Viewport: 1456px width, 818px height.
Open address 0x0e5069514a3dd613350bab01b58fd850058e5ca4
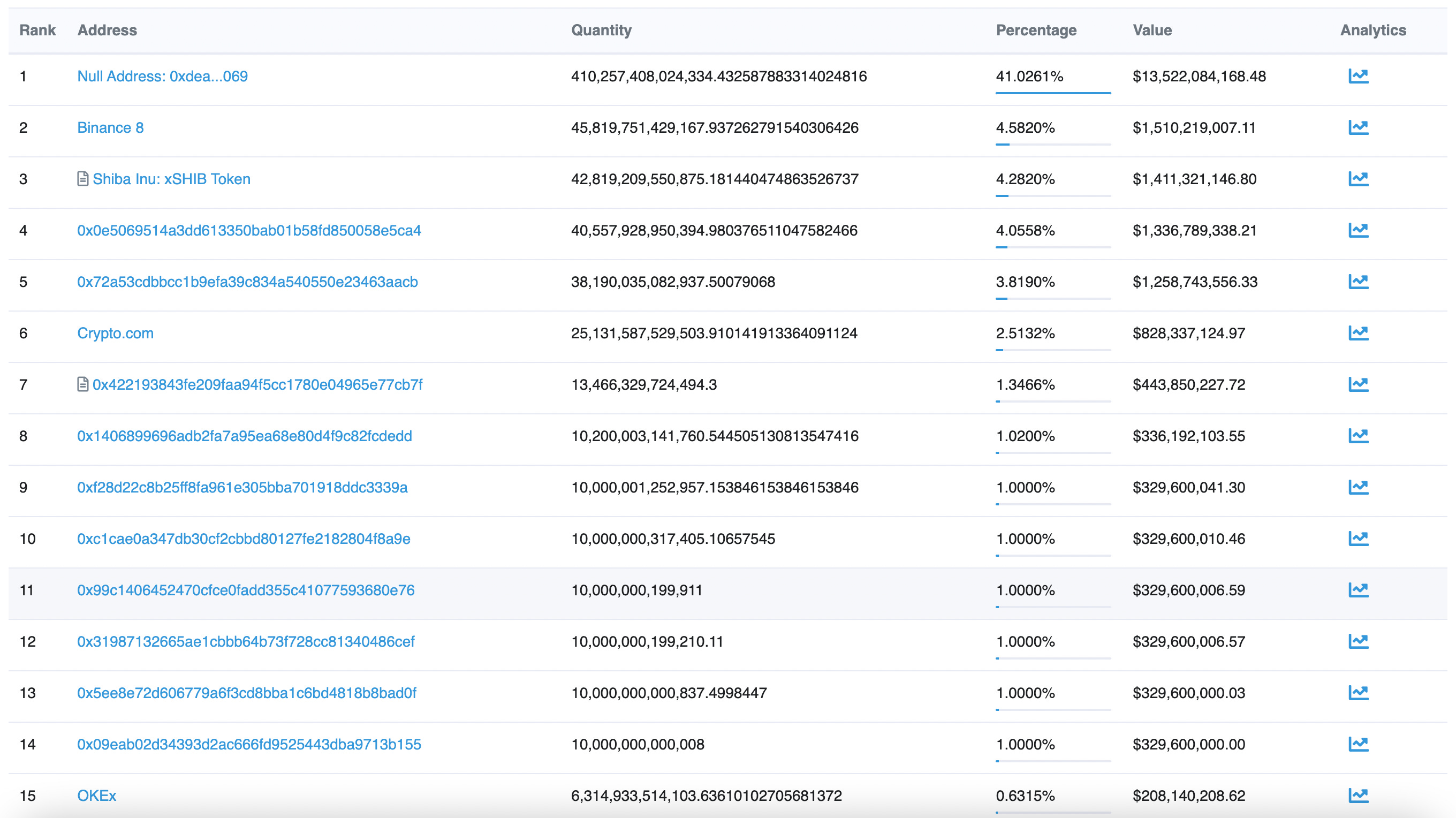[249, 231]
